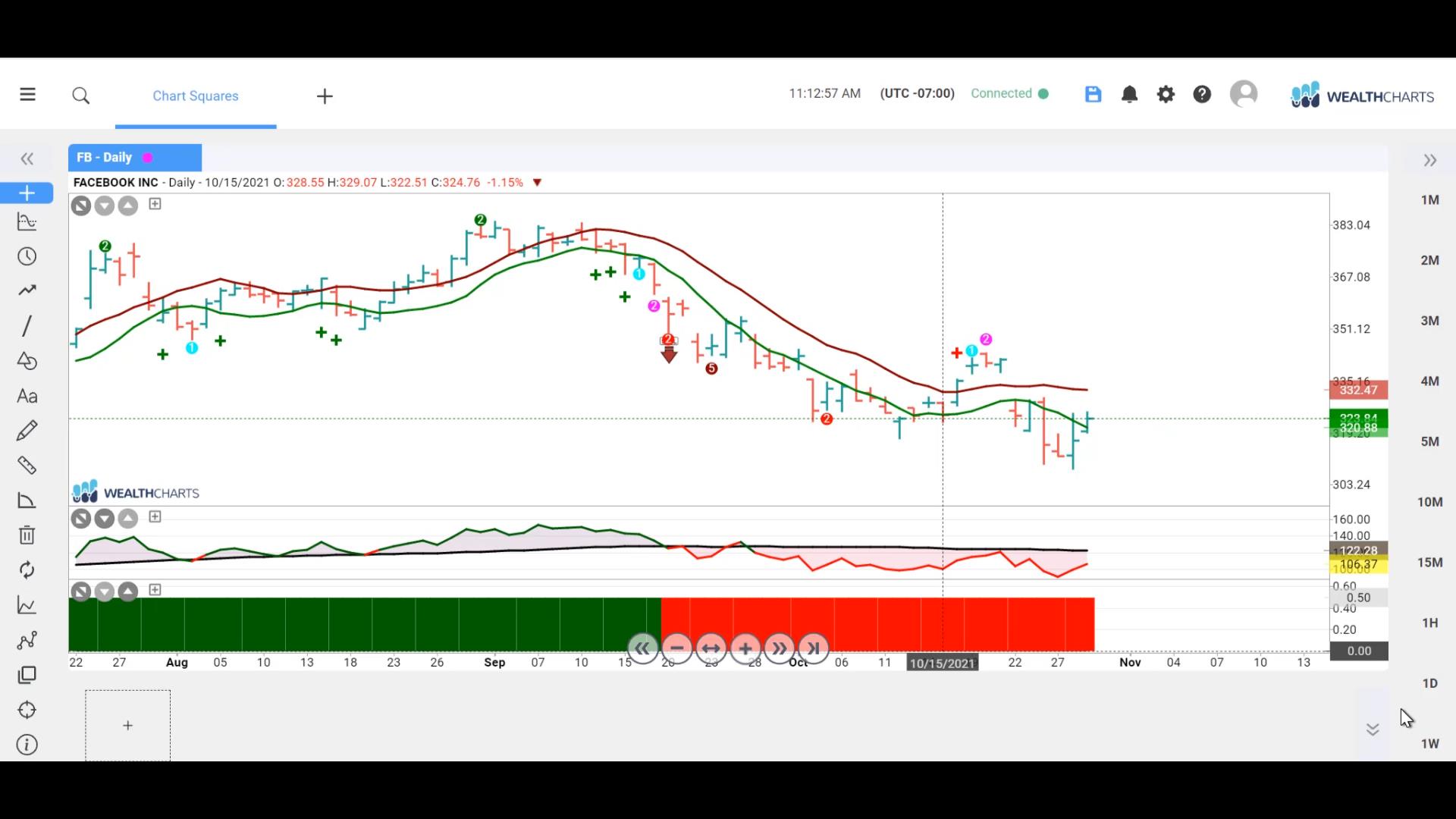
Task: Select the 3M timeframe
Action: (1430, 321)
